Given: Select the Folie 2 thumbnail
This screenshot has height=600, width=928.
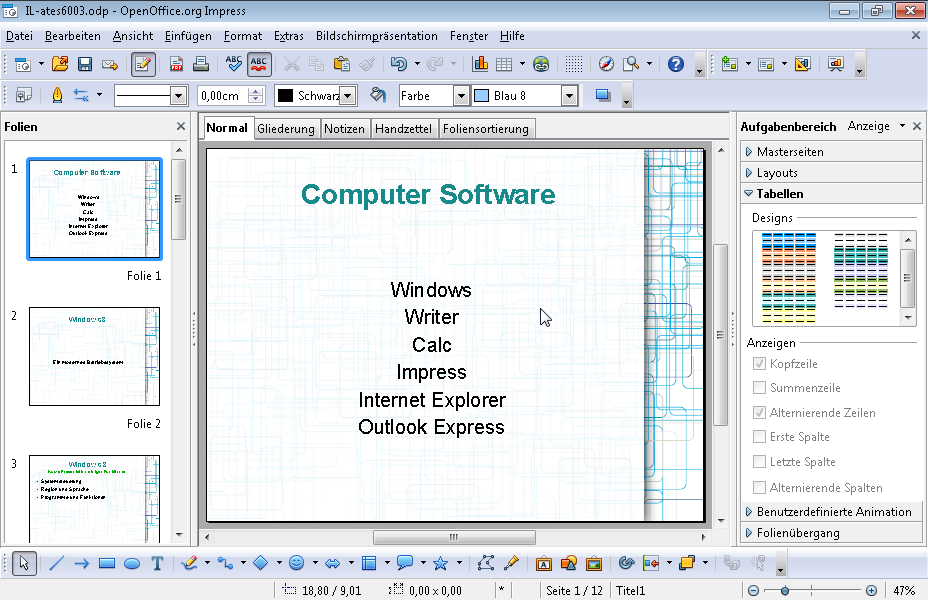Looking at the screenshot, I should point(94,356).
